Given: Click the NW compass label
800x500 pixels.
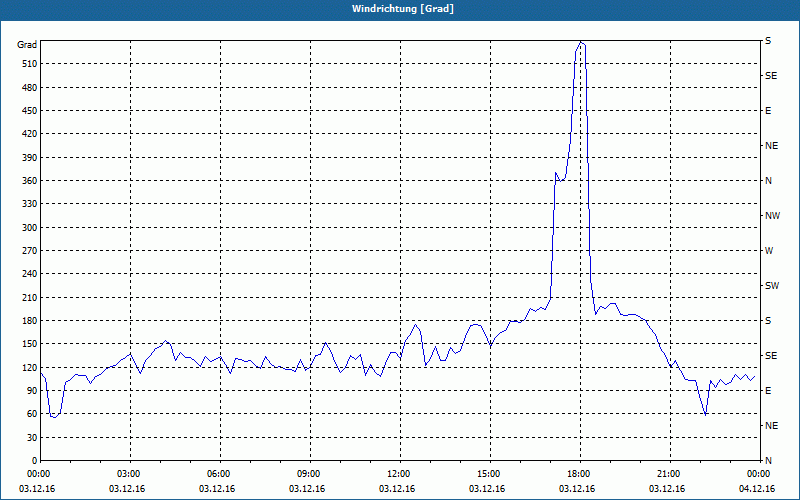Looking at the screenshot, I should pyautogui.click(x=772, y=216).
